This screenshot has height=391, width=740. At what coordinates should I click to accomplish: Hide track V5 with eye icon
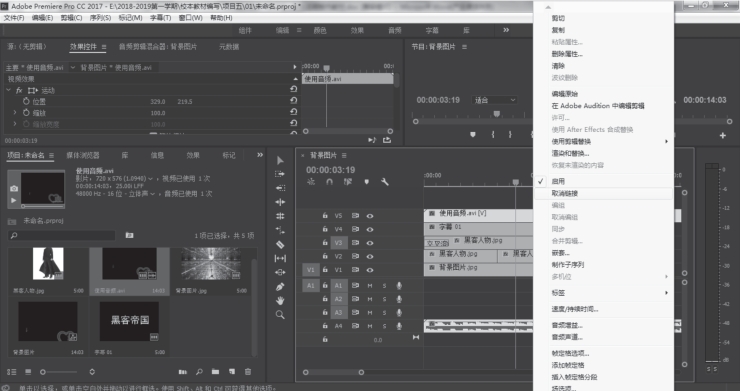370,216
